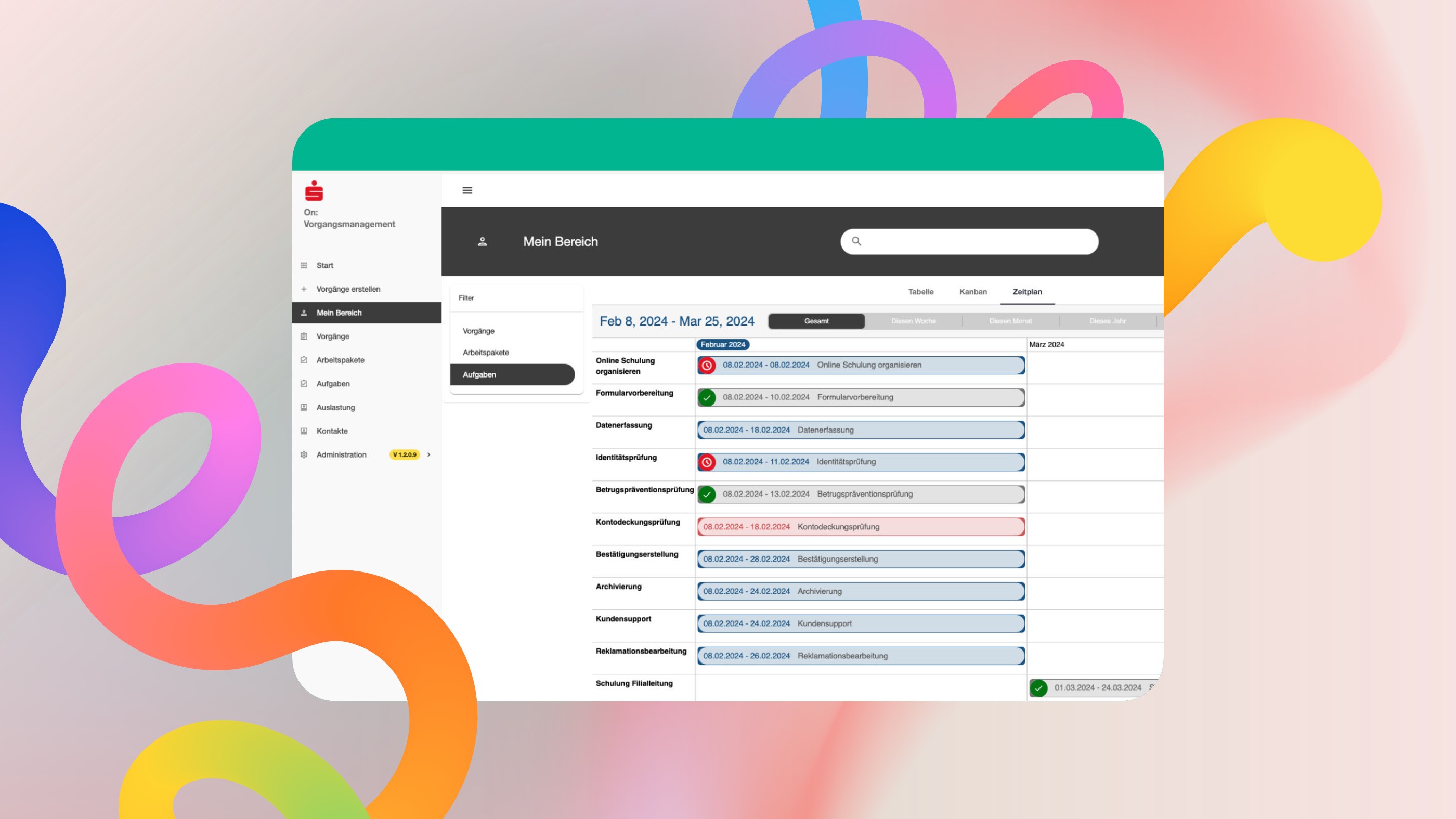Switch to the Tabelle view tab

[x=921, y=292]
